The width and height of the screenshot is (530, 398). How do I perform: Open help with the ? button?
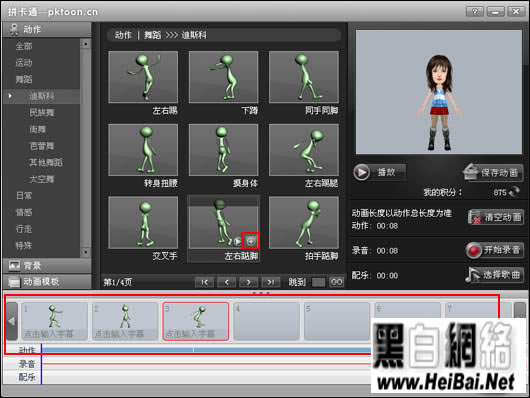[x=475, y=12]
